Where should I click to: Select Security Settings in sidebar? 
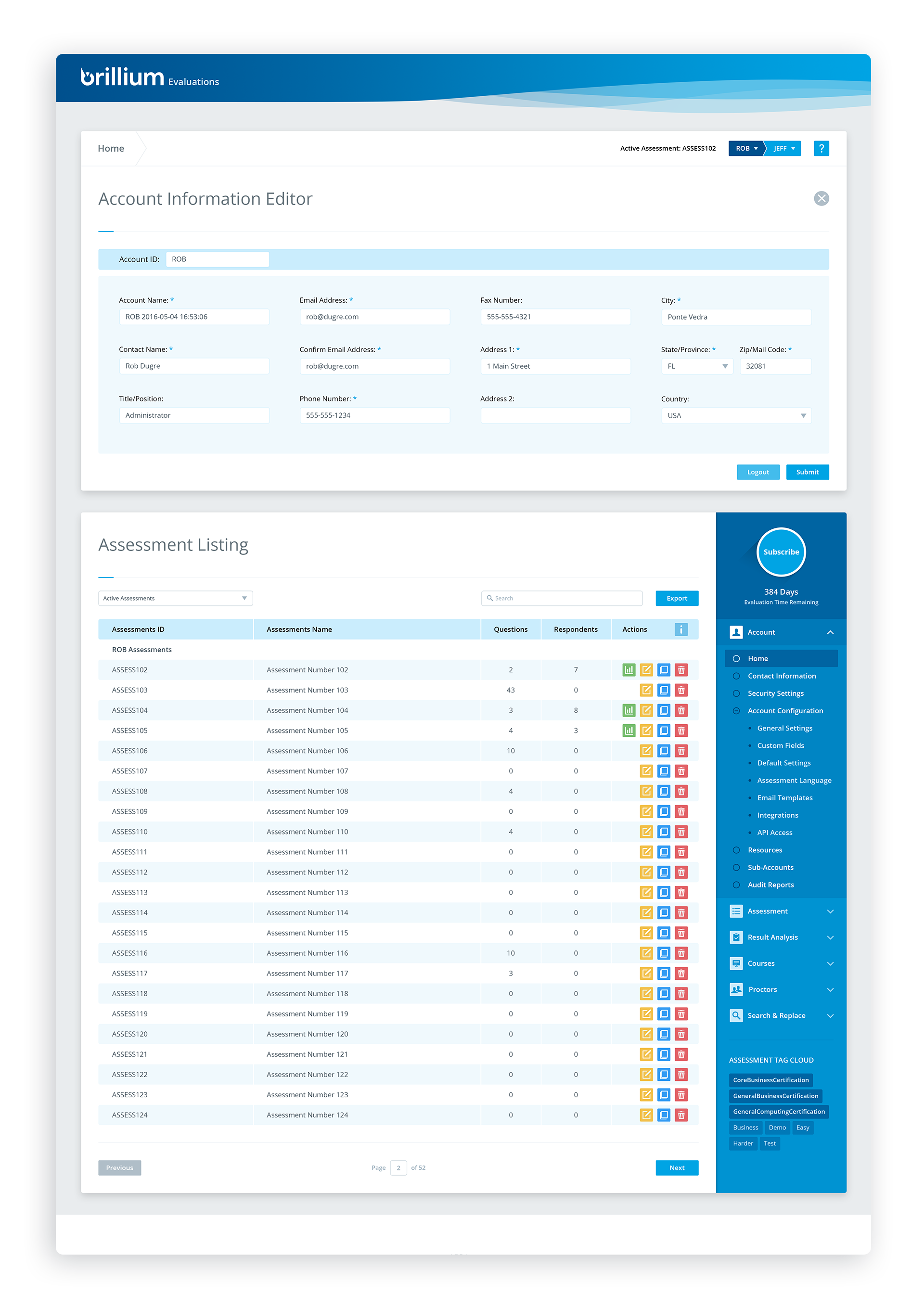tap(775, 693)
